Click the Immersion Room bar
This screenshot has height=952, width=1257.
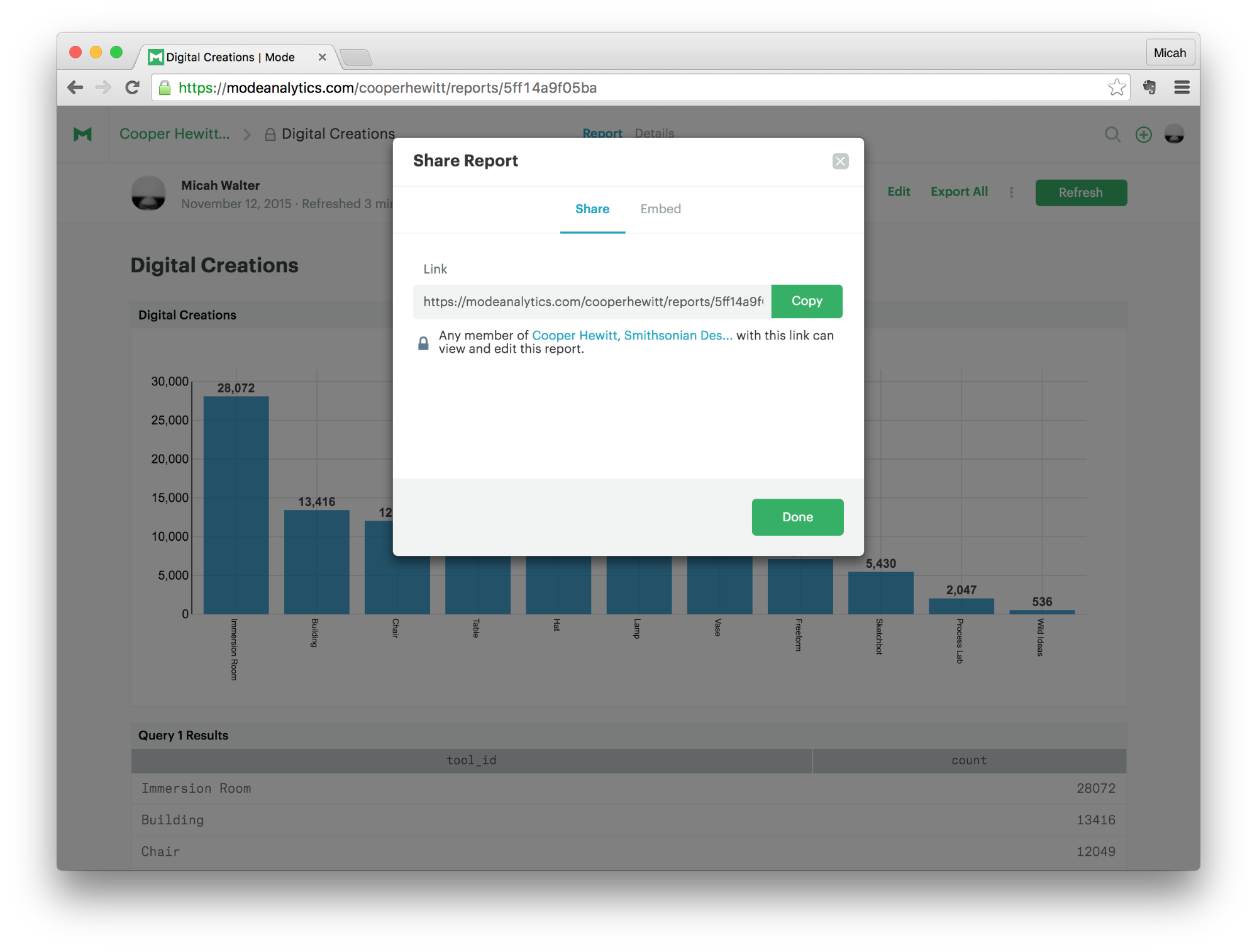click(x=236, y=505)
